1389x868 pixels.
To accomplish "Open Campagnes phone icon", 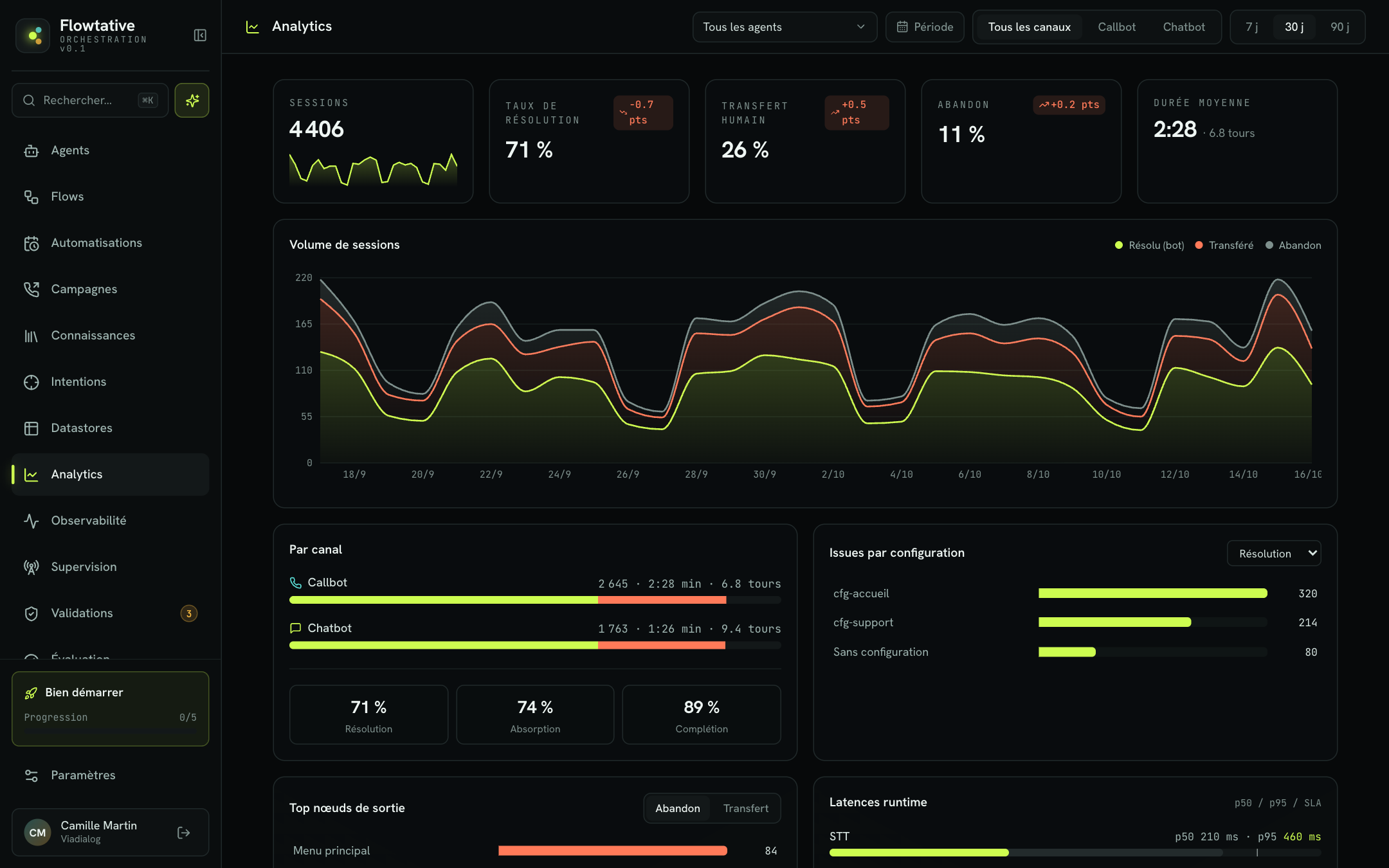I will click(32, 289).
